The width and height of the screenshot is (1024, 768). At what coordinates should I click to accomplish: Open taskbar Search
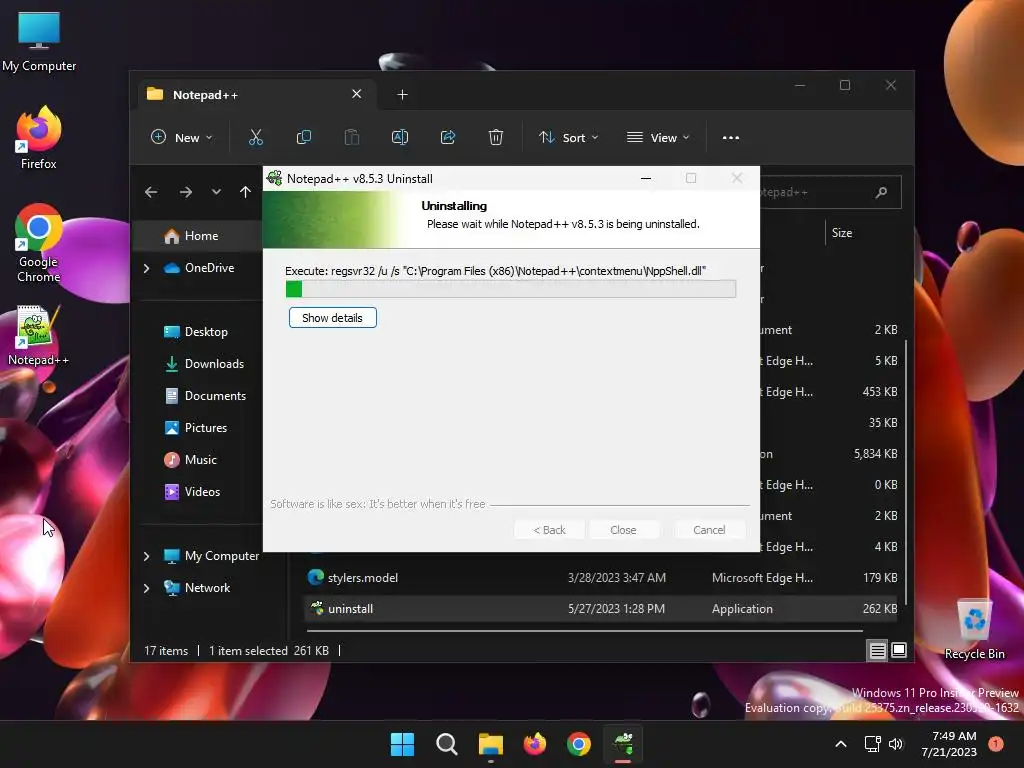[x=447, y=744]
